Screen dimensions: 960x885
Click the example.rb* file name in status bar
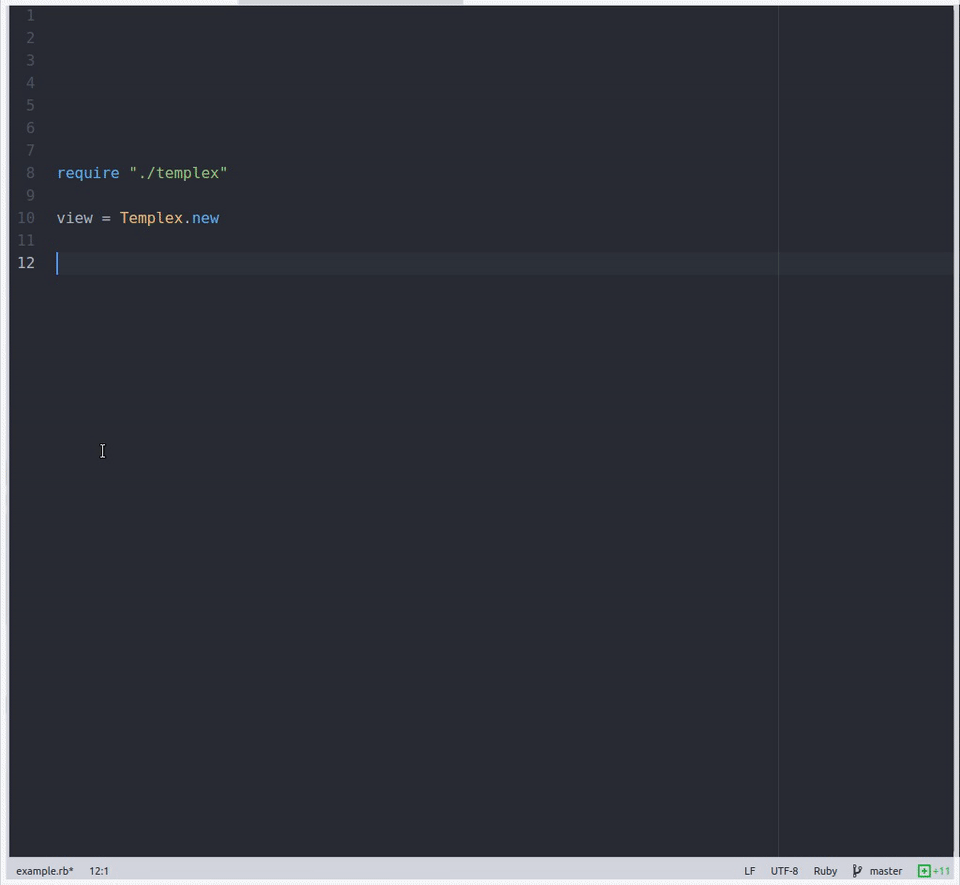44,871
